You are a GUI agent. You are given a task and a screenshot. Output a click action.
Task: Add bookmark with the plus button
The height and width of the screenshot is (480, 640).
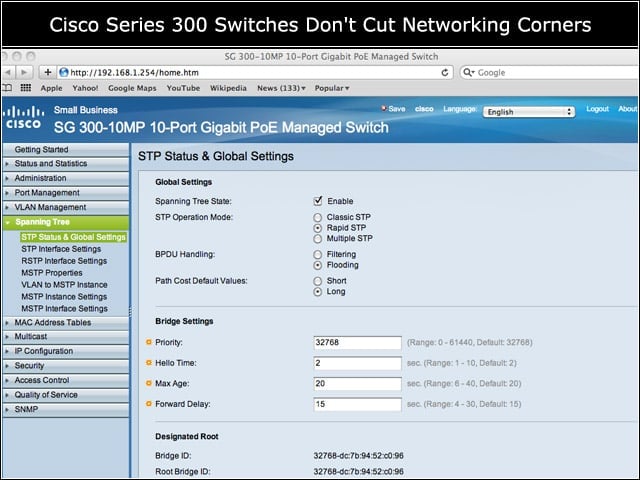(48, 72)
